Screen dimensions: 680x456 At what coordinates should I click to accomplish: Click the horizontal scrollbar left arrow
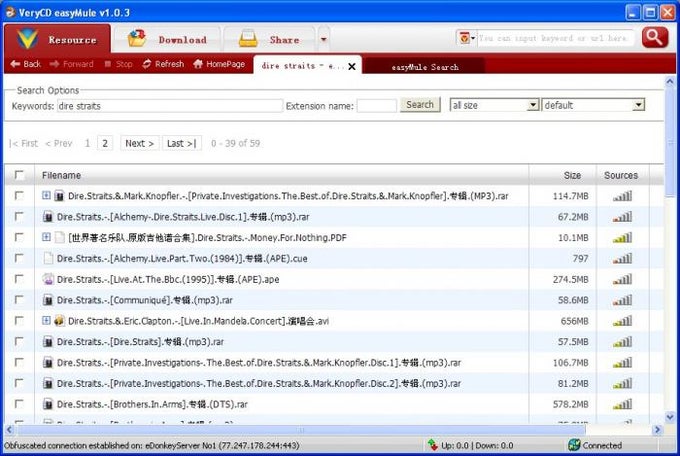pyautogui.click(x=9, y=430)
